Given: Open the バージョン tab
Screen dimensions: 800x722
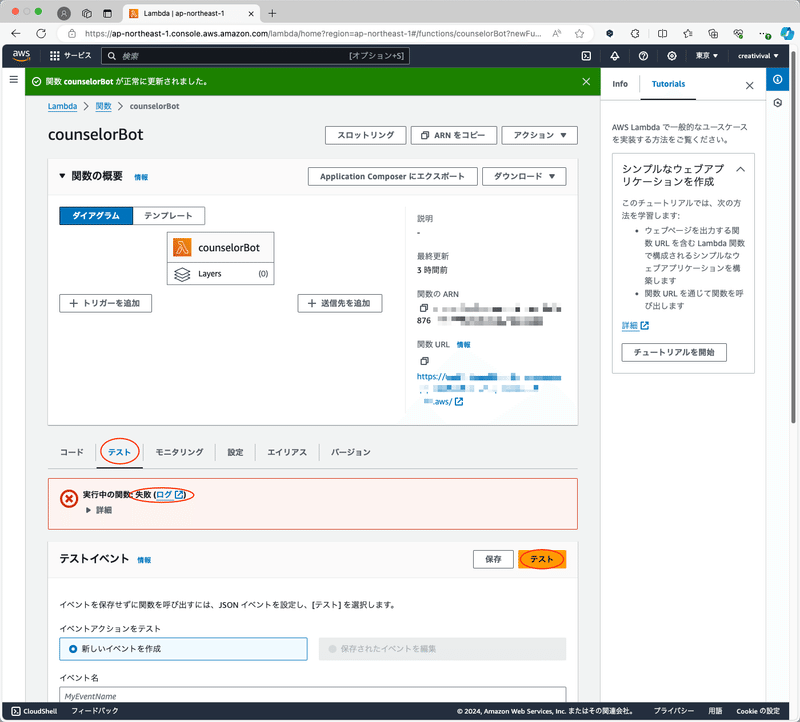Looking at the screenshot, I should click(x=351, y=452).
